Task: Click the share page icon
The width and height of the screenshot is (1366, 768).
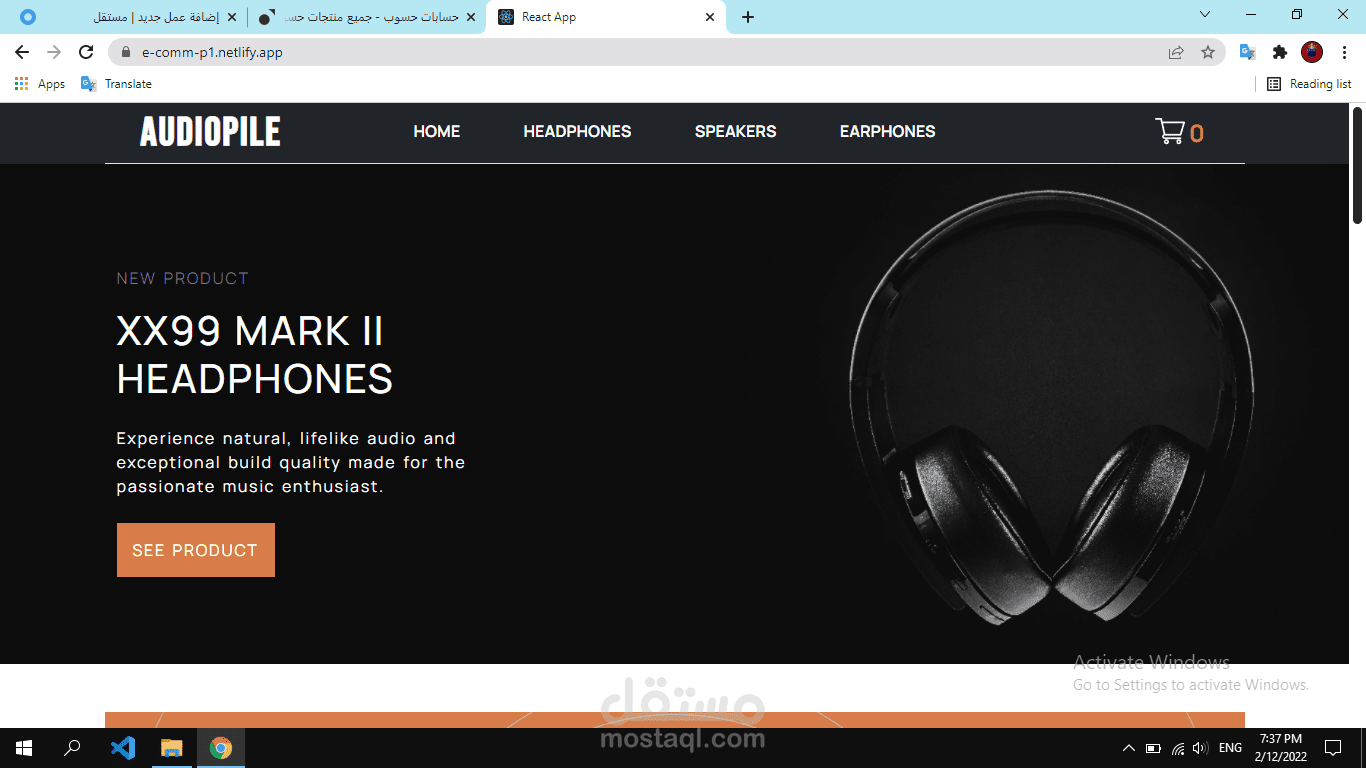Action: tap(1176, 52)
